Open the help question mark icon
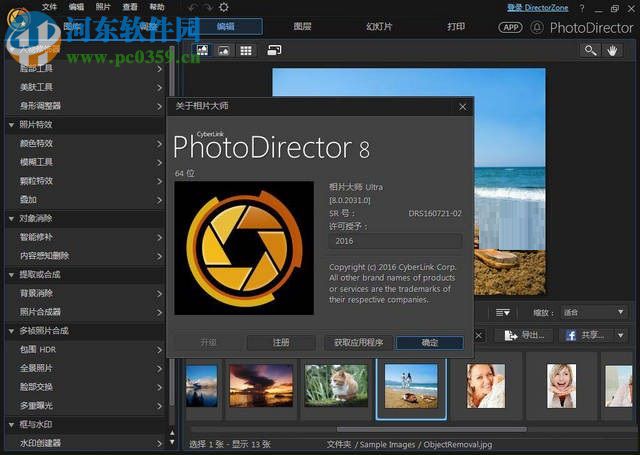This screenshot has height=455, width=640. tap(582, 8)
